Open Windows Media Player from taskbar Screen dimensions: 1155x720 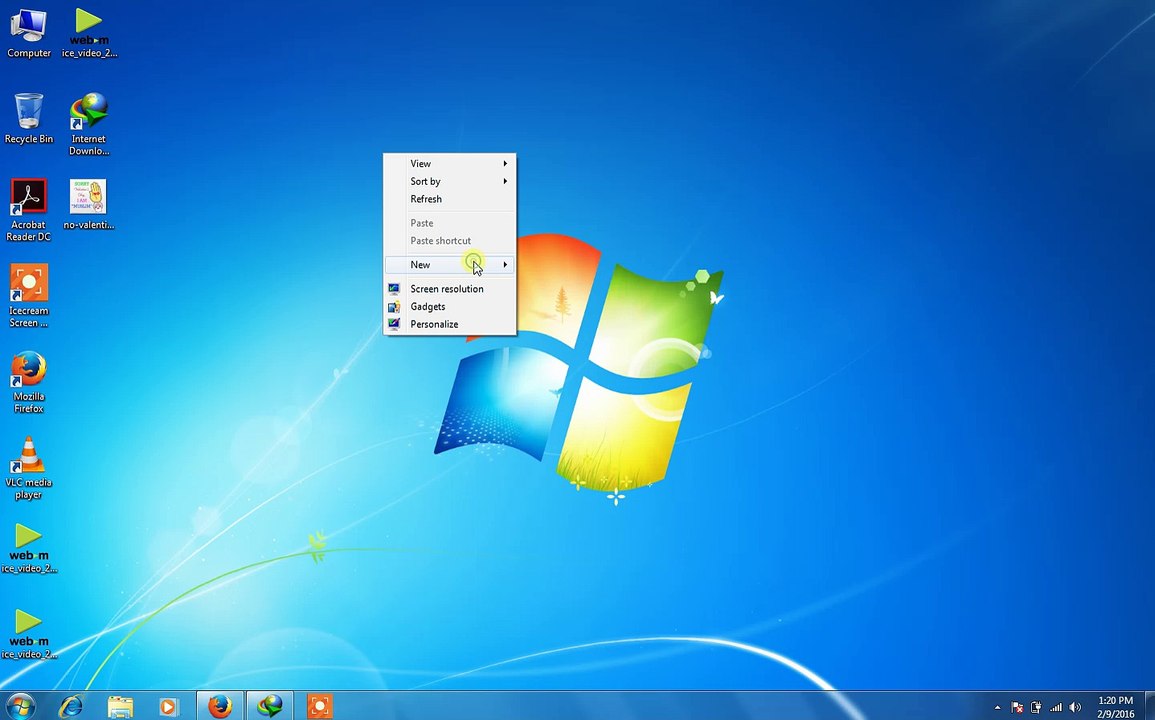168,707
